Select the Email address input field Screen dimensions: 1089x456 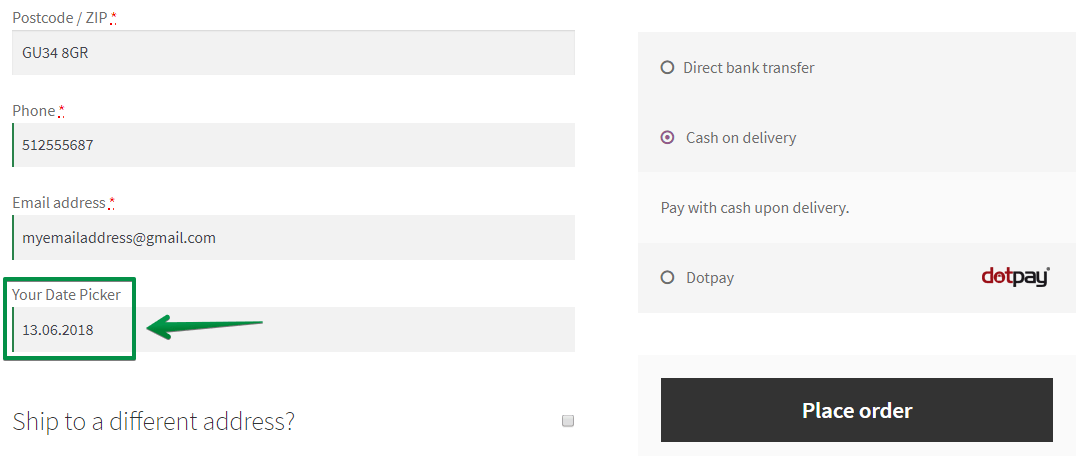pos(293,237)
